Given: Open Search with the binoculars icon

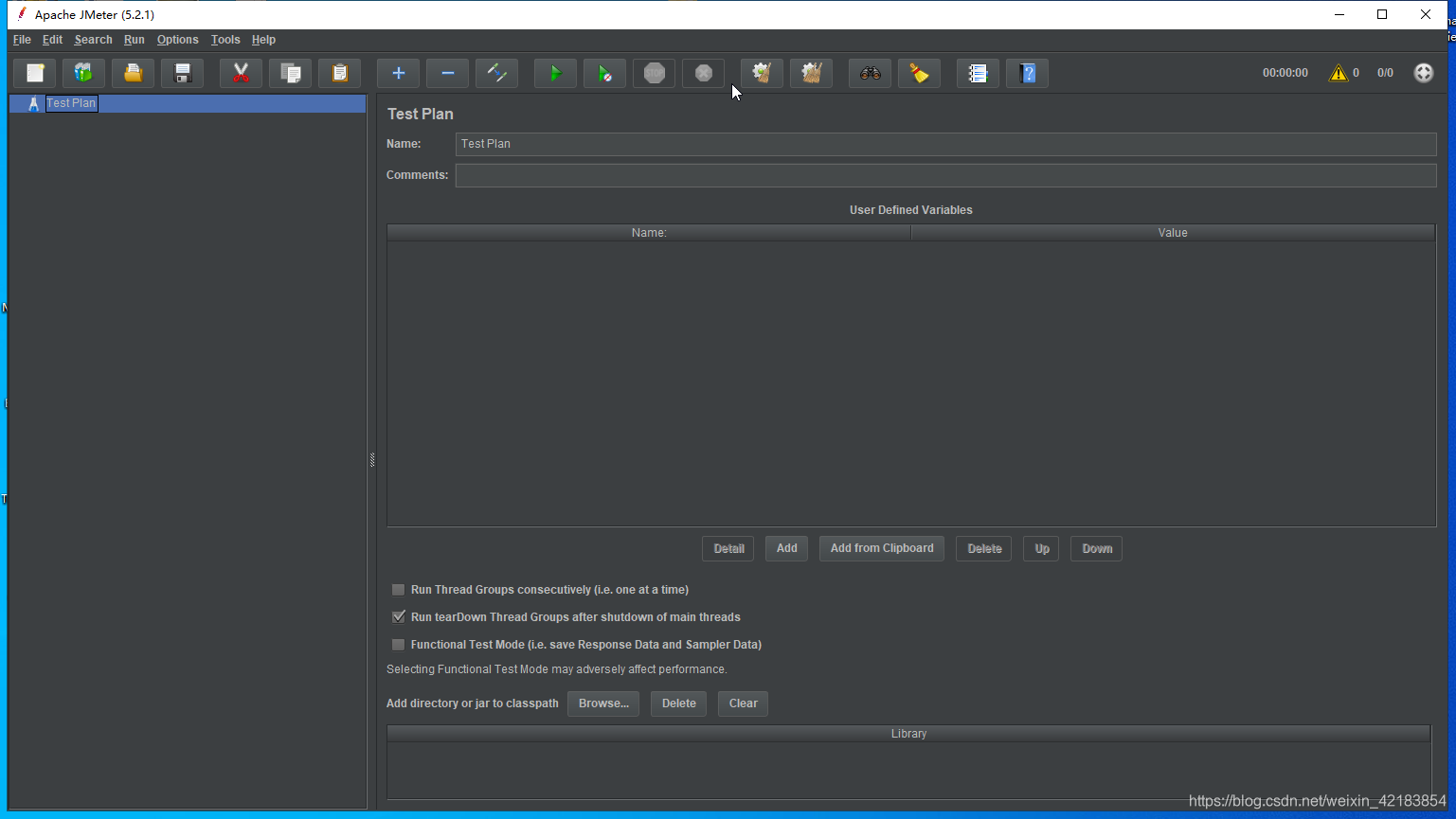Looking at the screenshot, I should point(871,73).
